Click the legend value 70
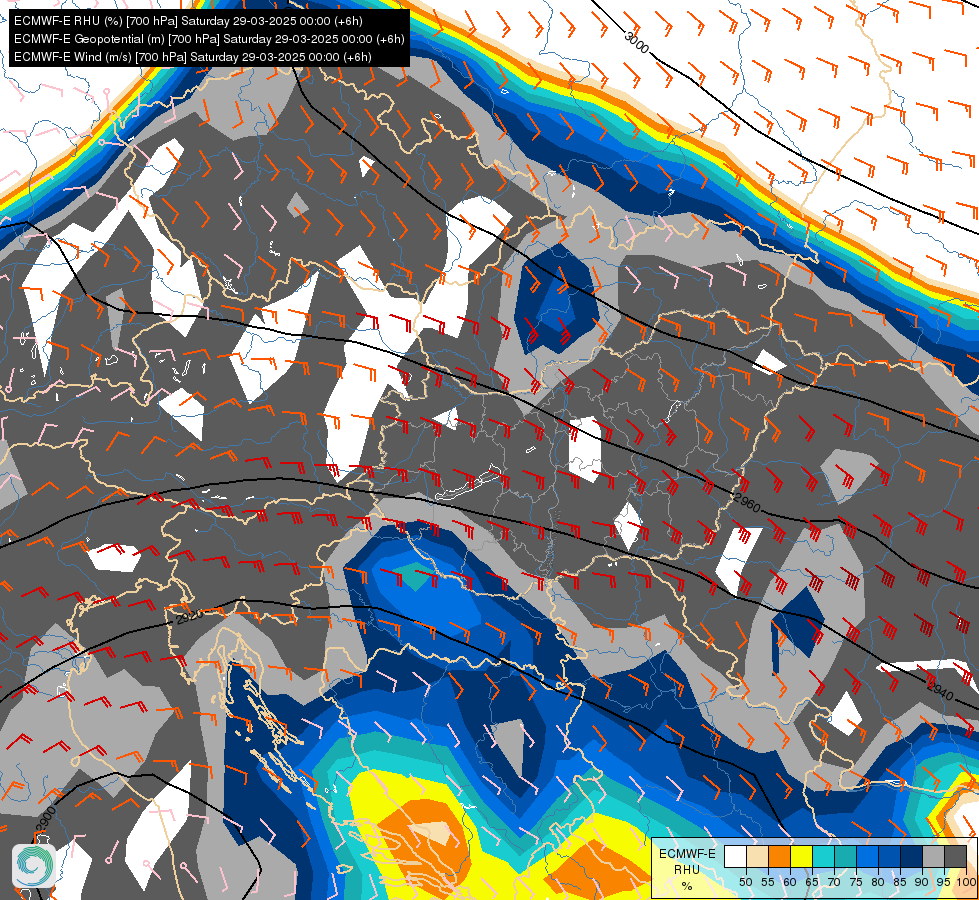This screenshot has width=979, height=900. (834, 883)
